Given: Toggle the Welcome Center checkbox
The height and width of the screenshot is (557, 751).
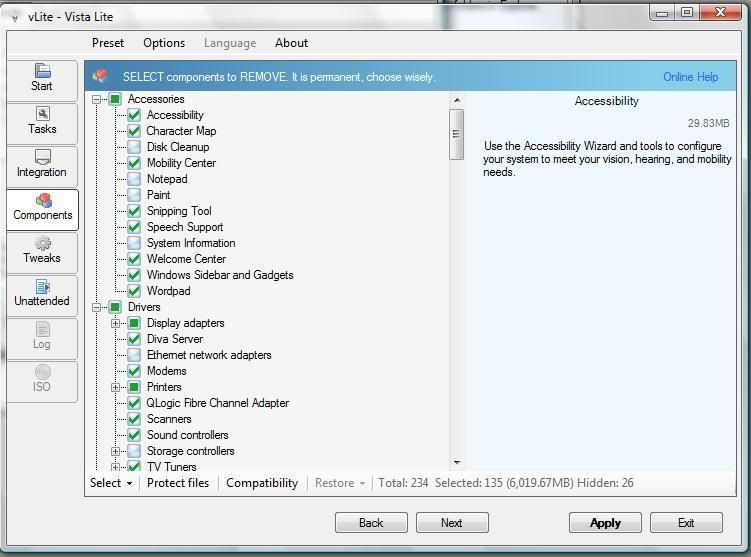Looking at the screenshot, I should (x=134, y=259).
